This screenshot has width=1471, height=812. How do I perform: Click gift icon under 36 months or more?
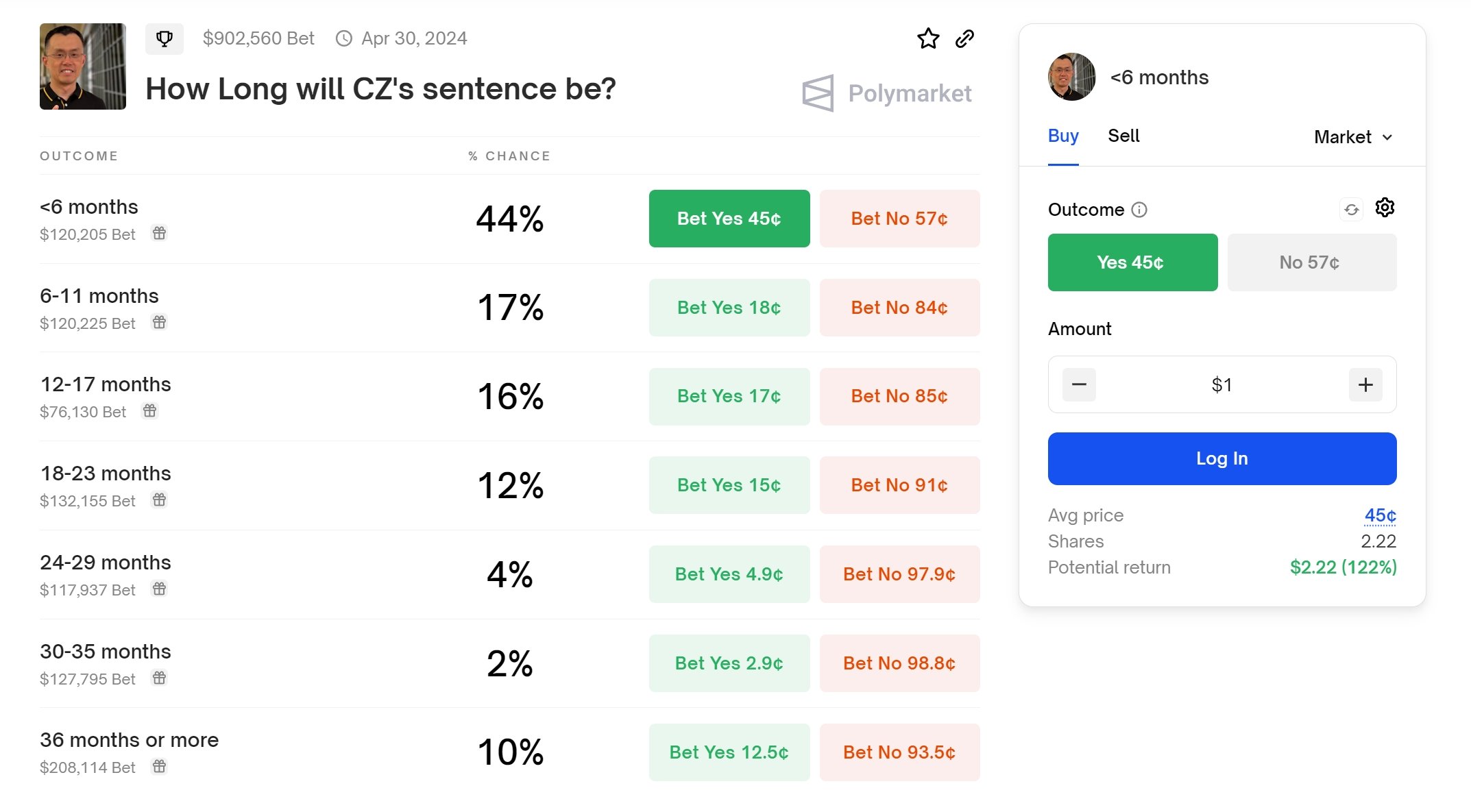(159, 766)
